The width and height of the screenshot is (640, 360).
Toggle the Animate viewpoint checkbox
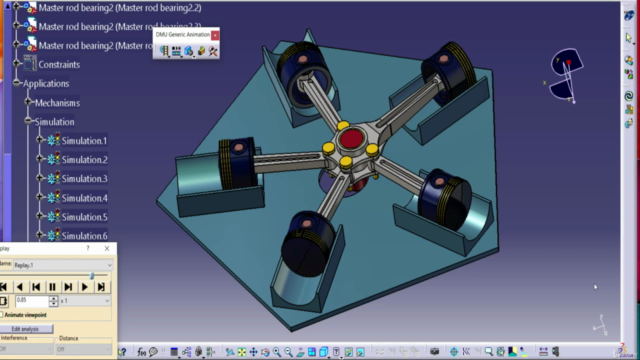tap(2, 315)
